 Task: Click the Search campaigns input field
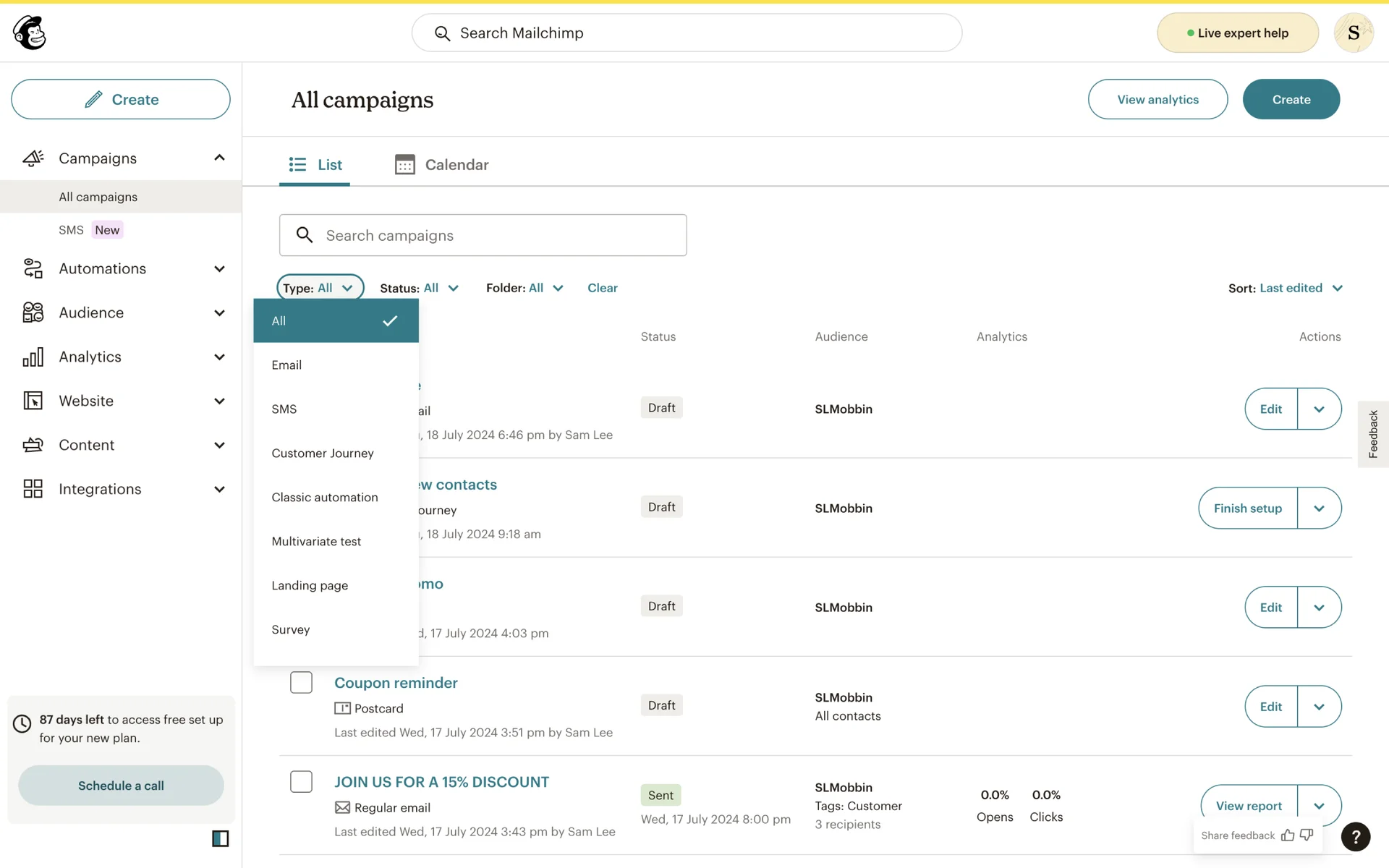point(483,235)
